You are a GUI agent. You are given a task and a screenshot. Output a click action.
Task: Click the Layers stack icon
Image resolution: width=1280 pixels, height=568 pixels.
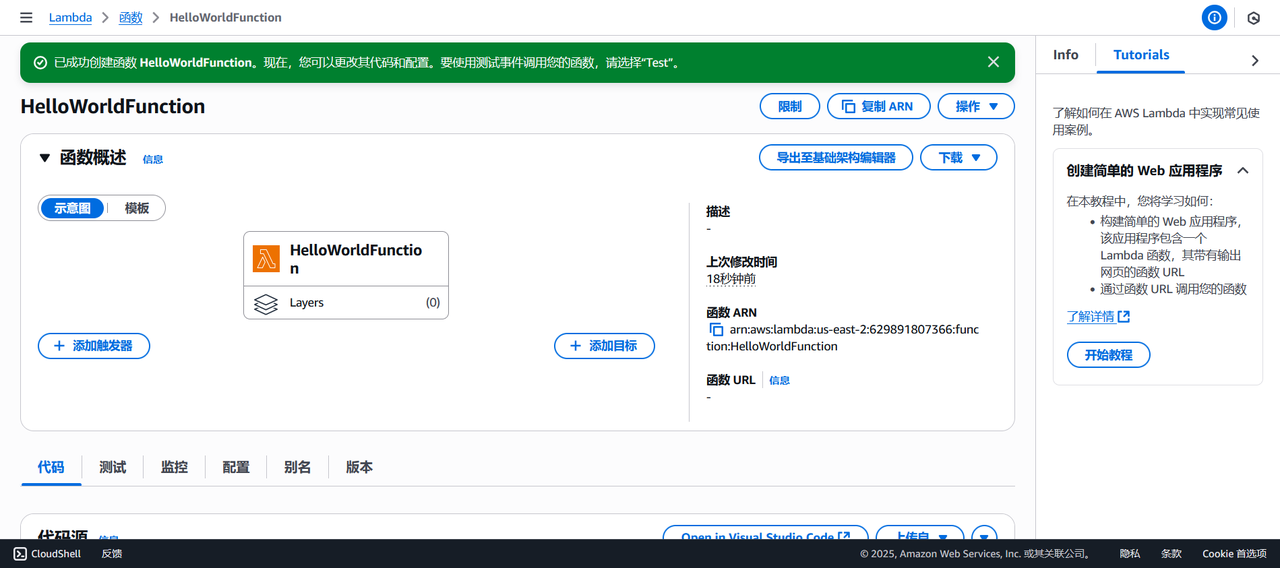click(x=266, y=303)
